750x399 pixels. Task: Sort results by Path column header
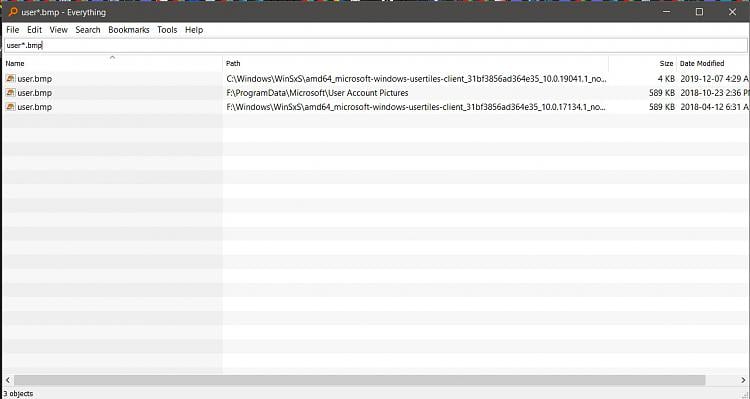pyautogui.click(x=416, y=63)
